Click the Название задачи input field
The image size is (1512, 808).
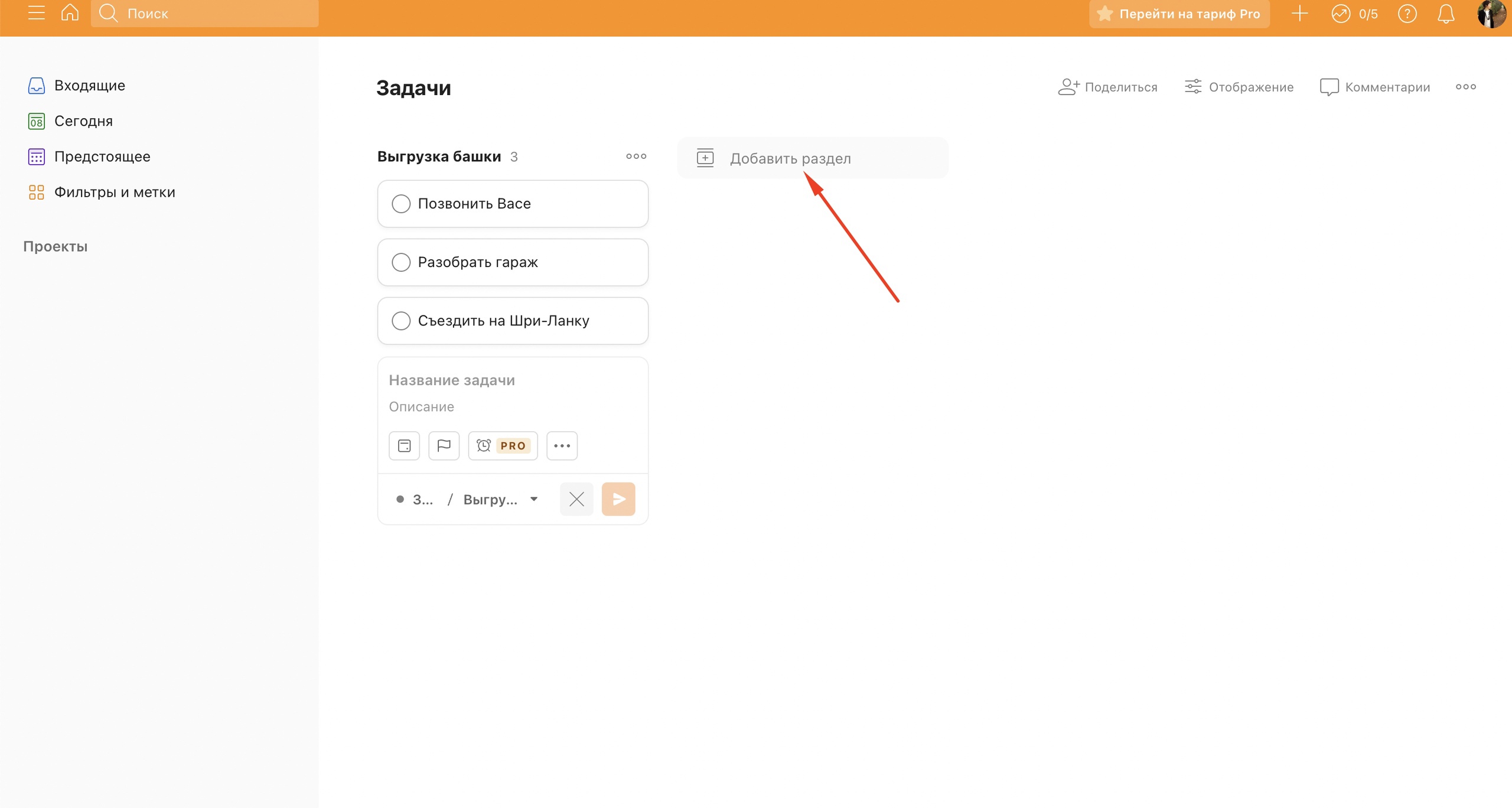(x=513, y=380)
